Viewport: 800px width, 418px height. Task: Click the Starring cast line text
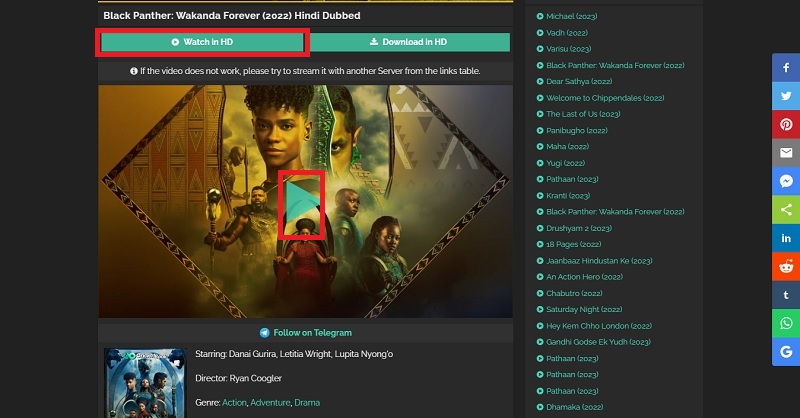pyautogui.click(x=294, y=354)
